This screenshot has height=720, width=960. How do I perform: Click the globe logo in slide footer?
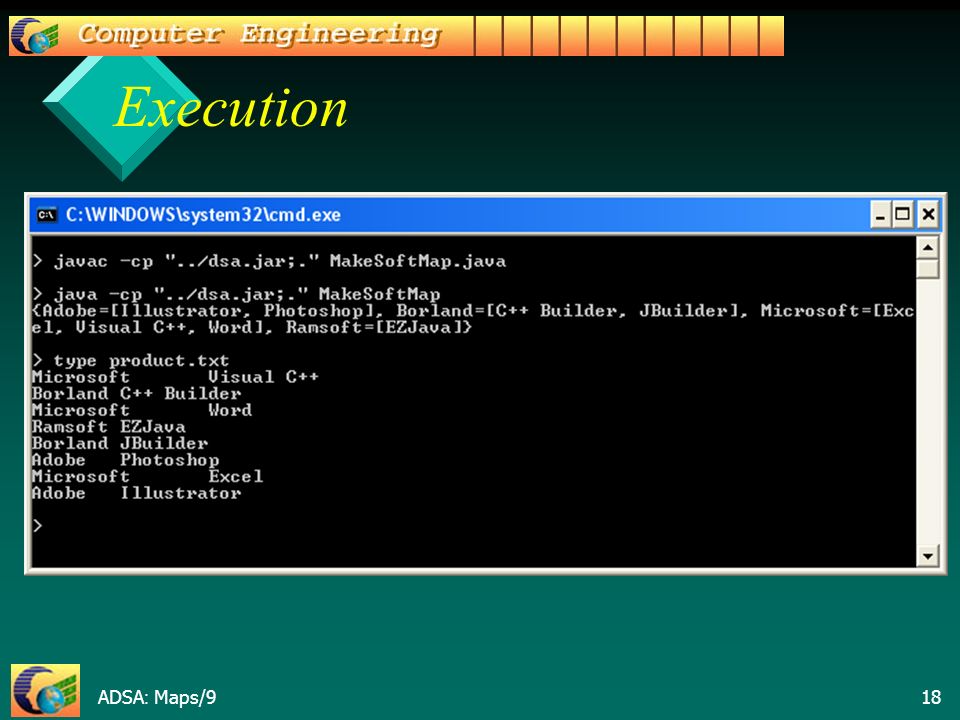[x=45, y=691]
